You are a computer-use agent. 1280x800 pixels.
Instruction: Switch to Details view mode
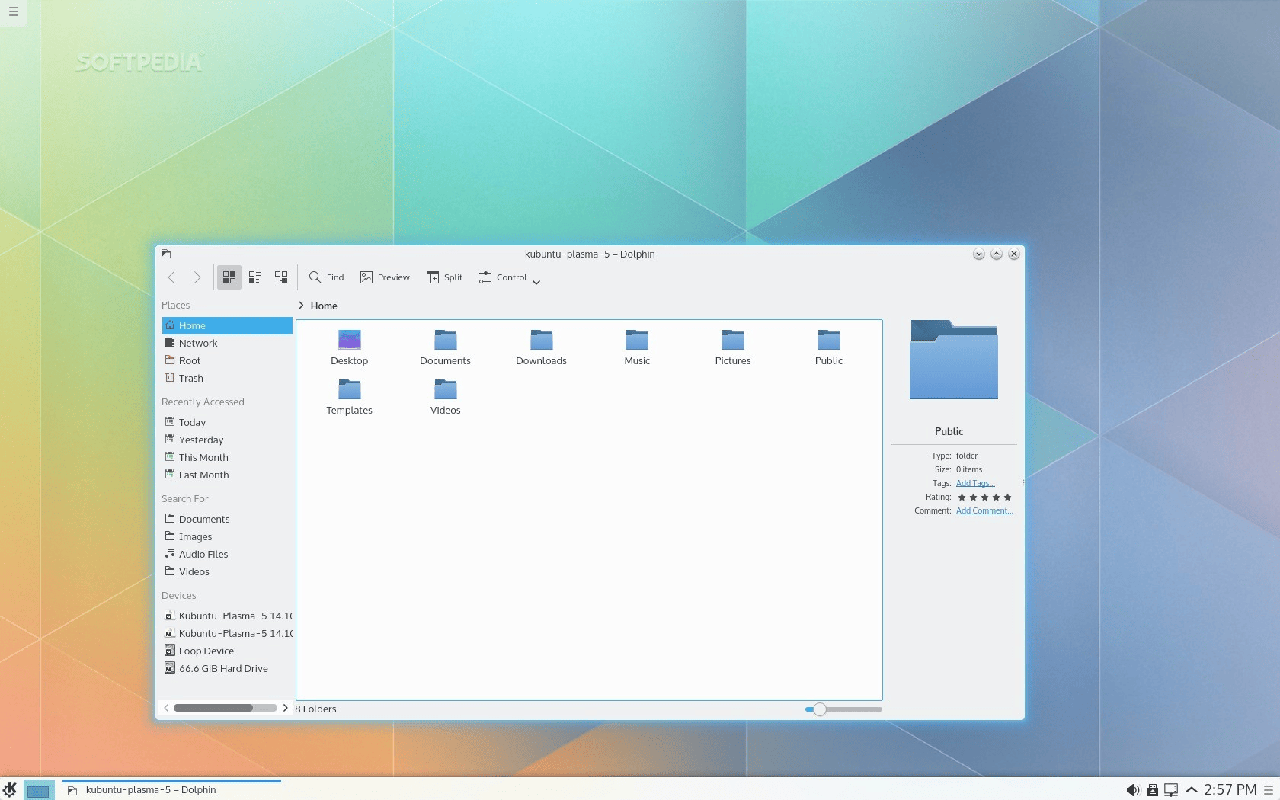click(x=281, y=277)
